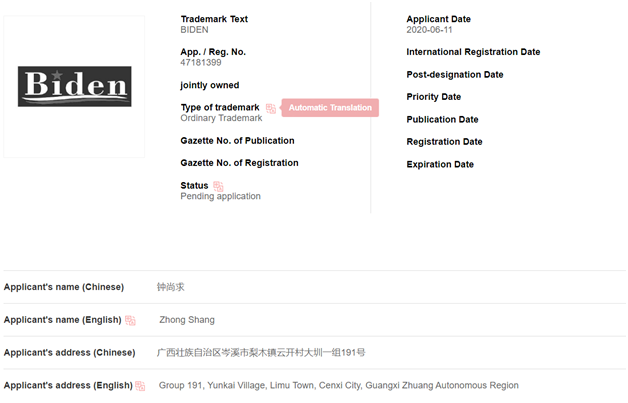The width and height of the screenshot is (628, 403).
Task: Click the Automatic Translation tooltip label
Action: (x=330, y=108)
